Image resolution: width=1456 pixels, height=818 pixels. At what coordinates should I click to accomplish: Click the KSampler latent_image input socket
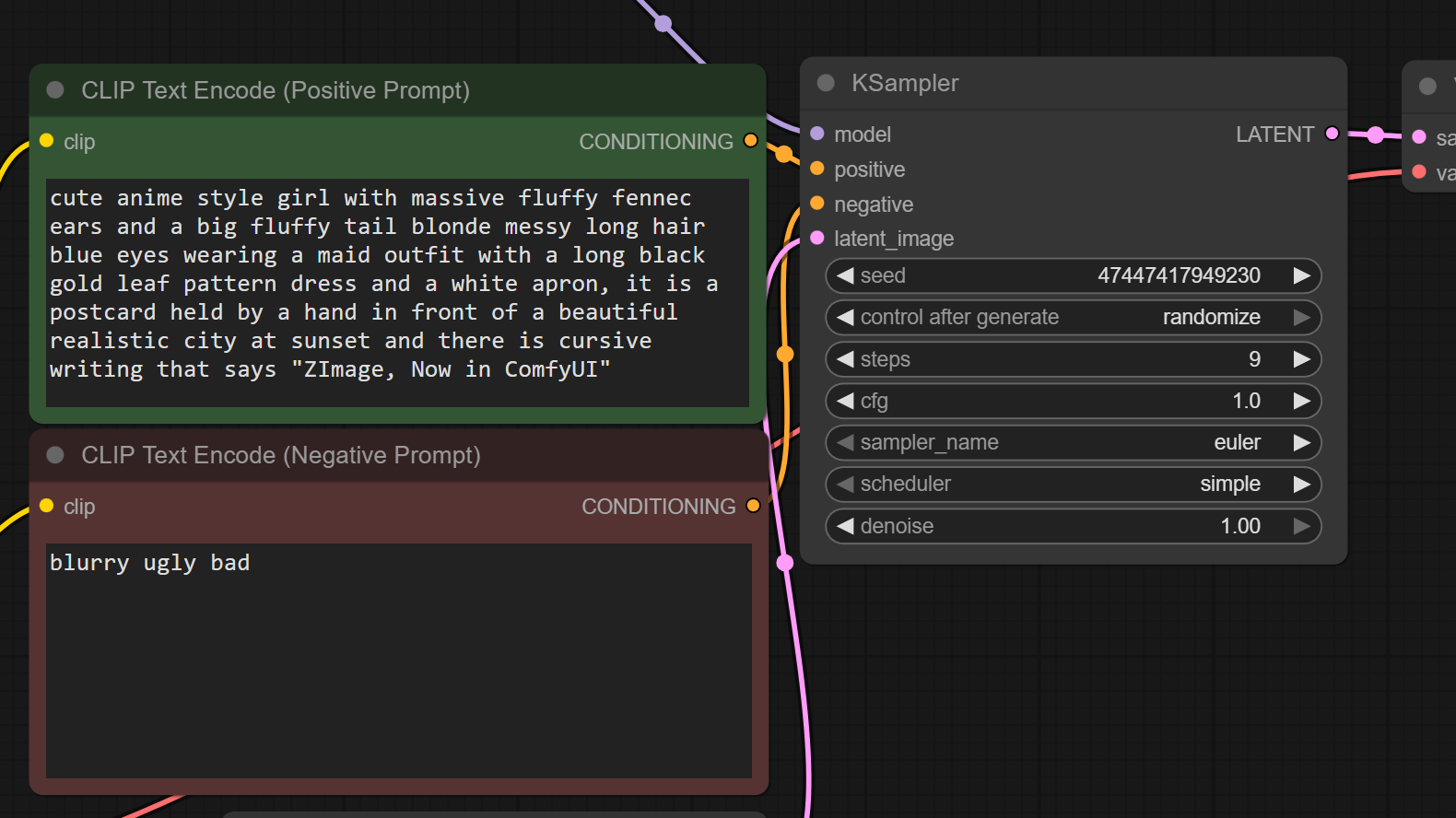point(817,239)
